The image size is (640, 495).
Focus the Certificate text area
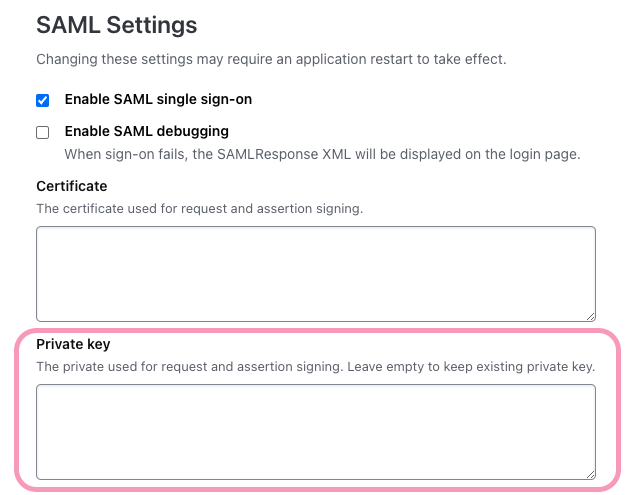pyautogui.click(x=315, y=273)
